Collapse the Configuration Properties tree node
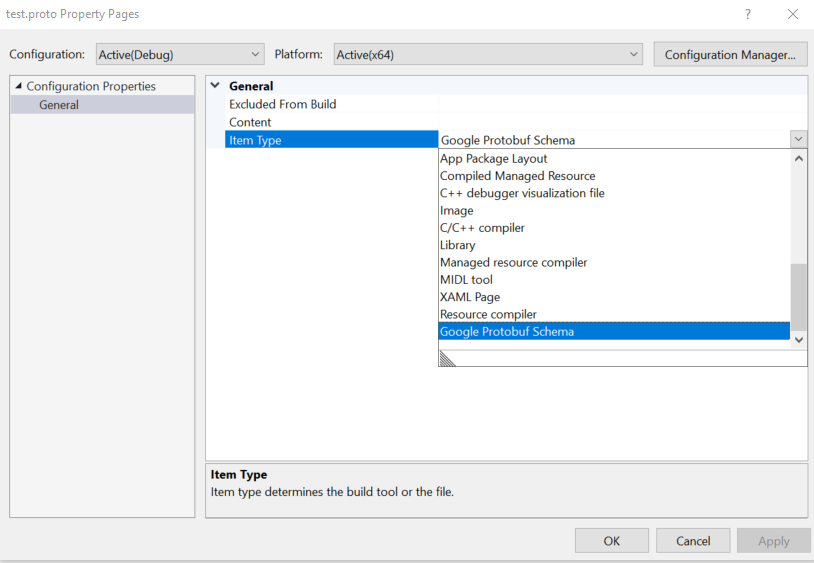 click(19, 86)
